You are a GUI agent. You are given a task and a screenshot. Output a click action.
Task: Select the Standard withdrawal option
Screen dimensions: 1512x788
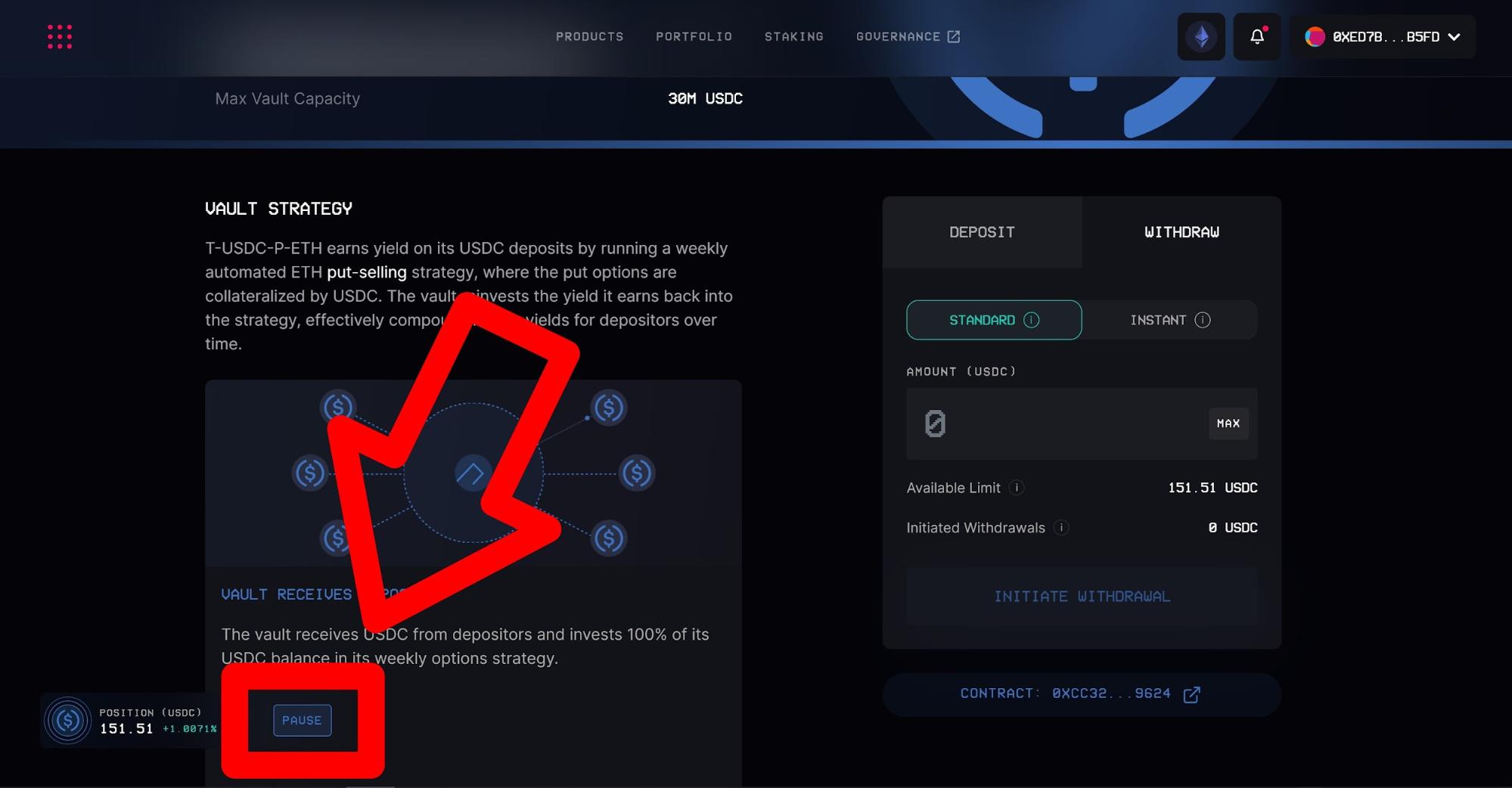[x=993, y=320]
